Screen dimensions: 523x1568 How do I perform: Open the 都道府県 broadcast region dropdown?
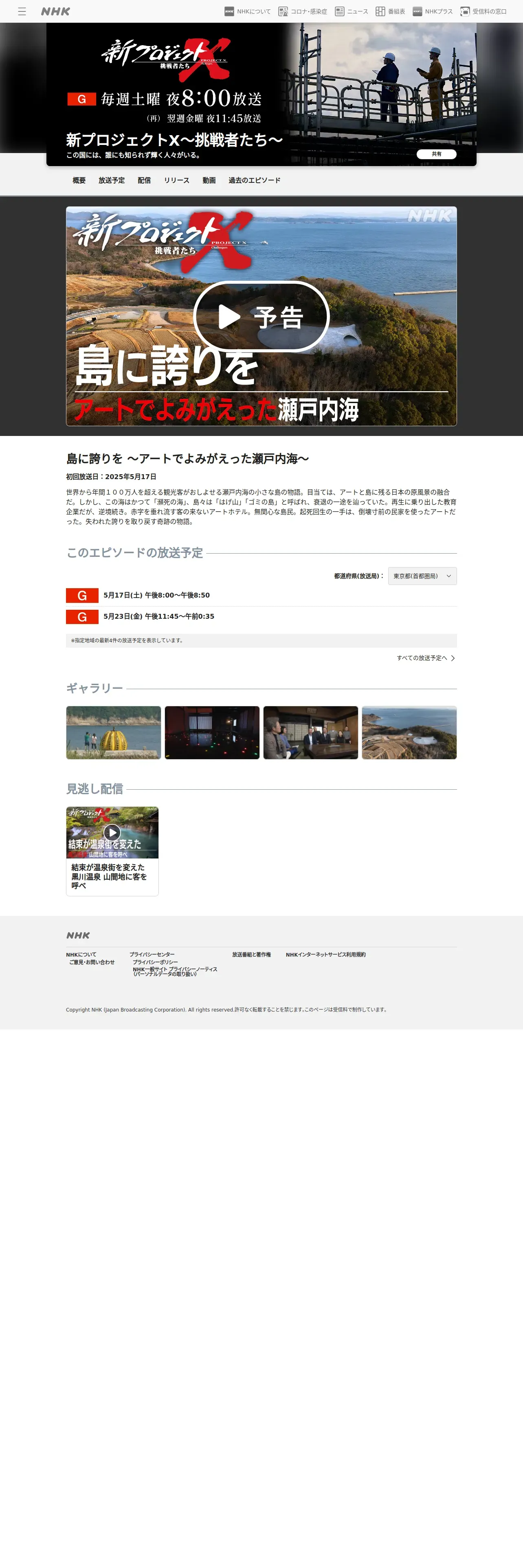tap(422, 576)
